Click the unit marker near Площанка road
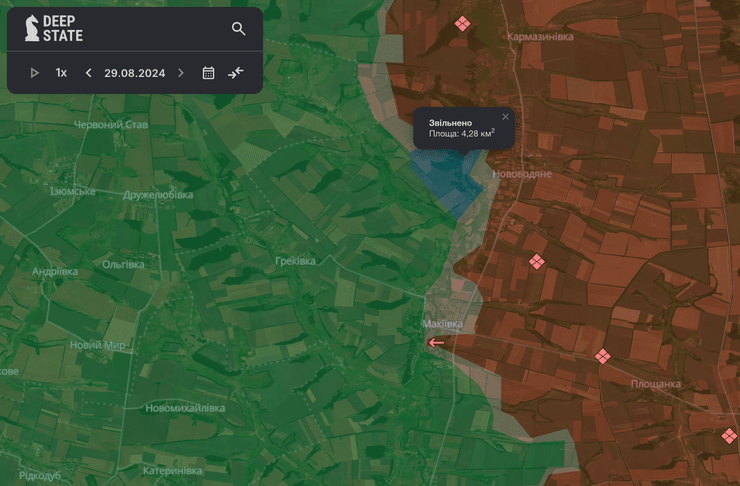 602,356
